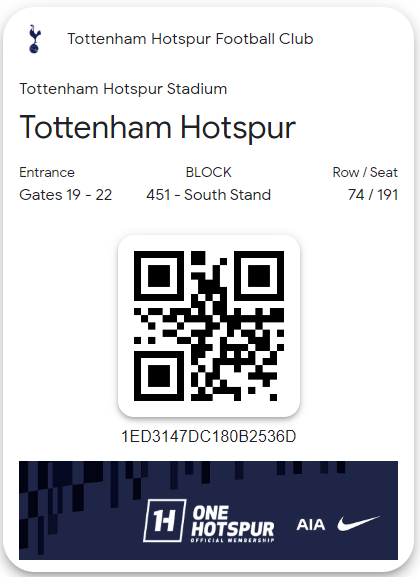420x577 pixels.
Task: Click the Tottenham cockerel crest logo
Action: click(34, 39)
